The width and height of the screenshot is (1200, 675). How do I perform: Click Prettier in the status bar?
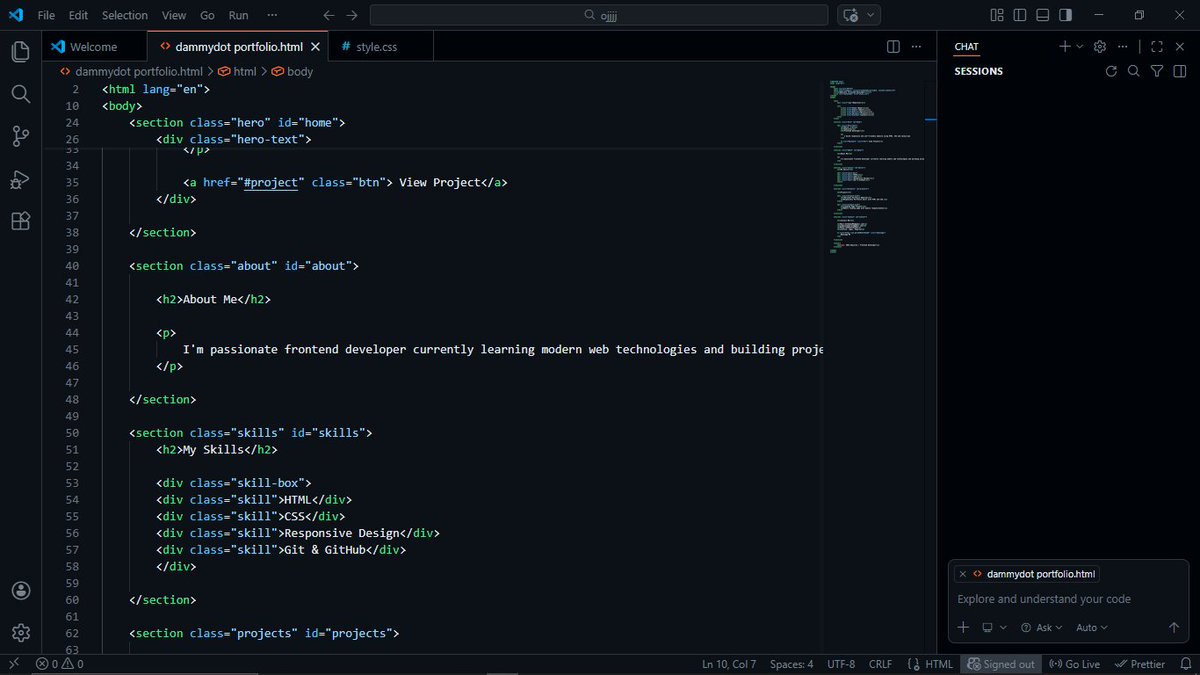(1140, 664)
